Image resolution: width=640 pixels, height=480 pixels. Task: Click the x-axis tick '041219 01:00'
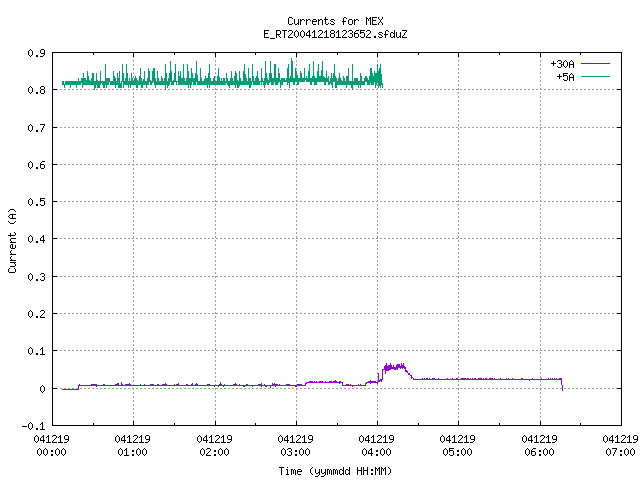tap(132, 446)
